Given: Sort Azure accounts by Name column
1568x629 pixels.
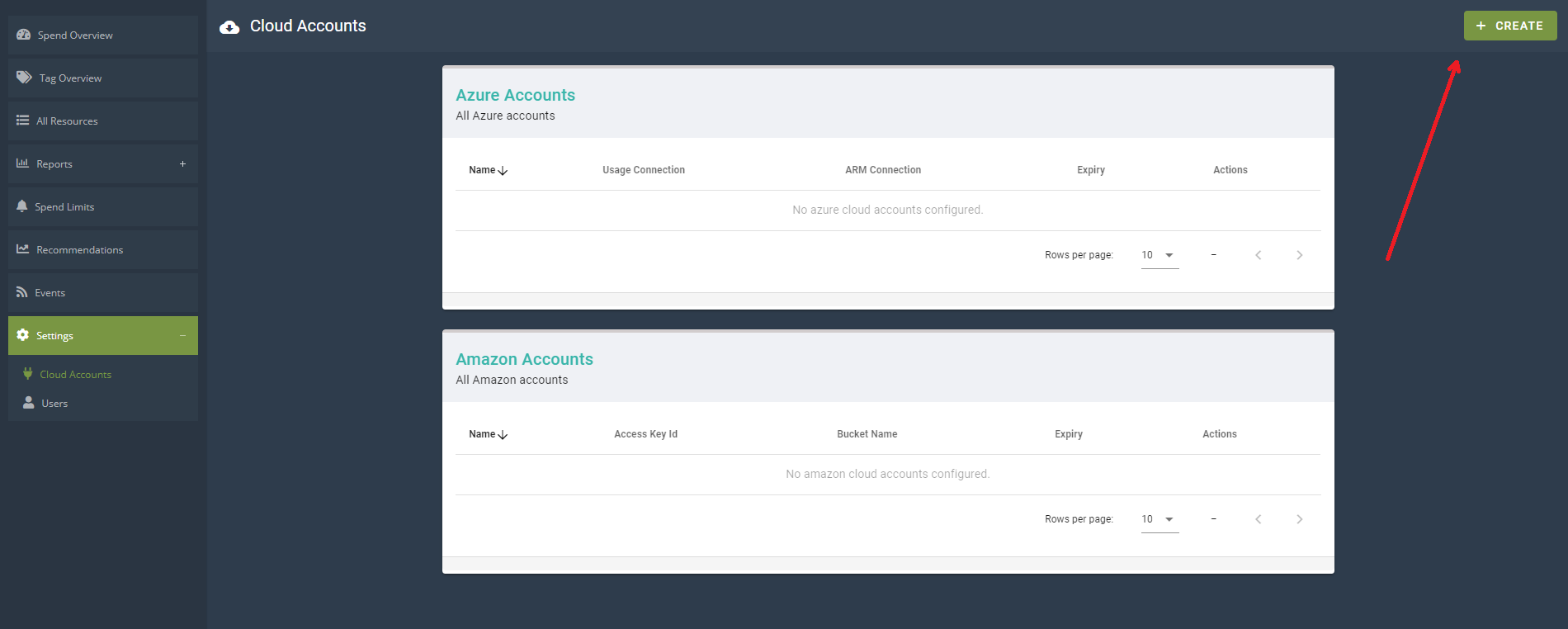Looking at the screenshot, I should [x=488, y=170].
